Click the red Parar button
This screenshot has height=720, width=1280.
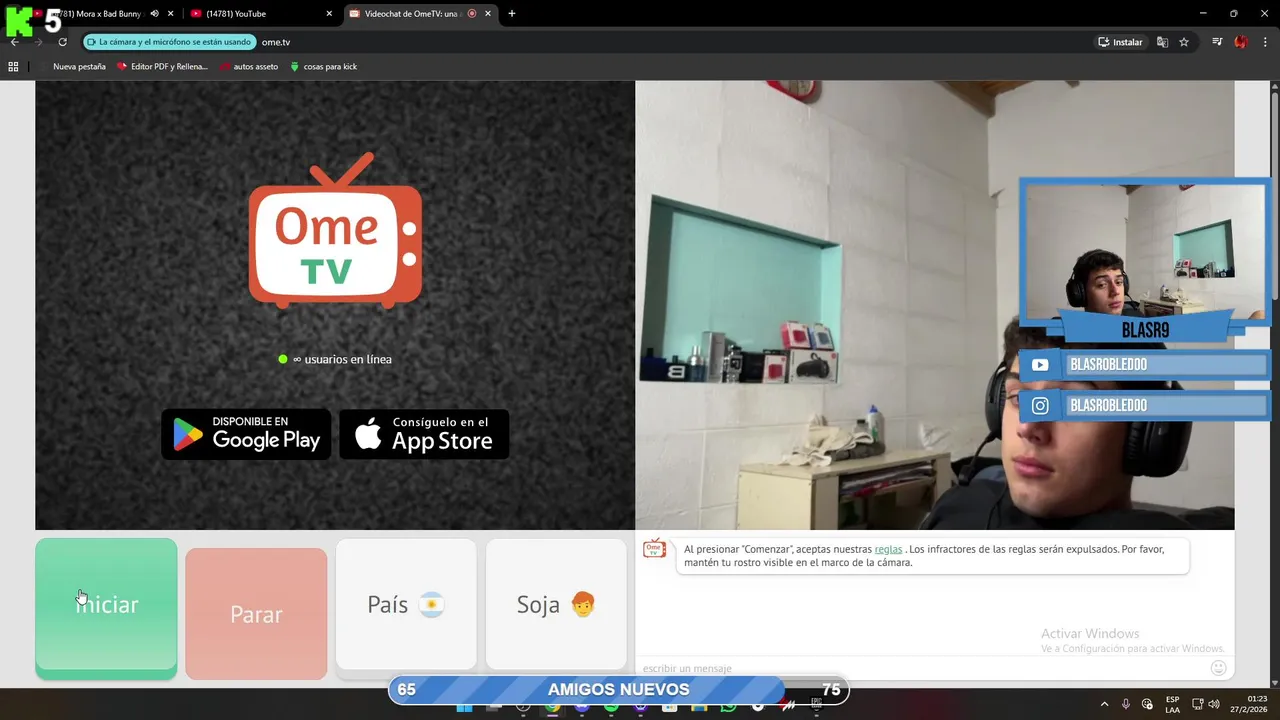tap(256, 613)
